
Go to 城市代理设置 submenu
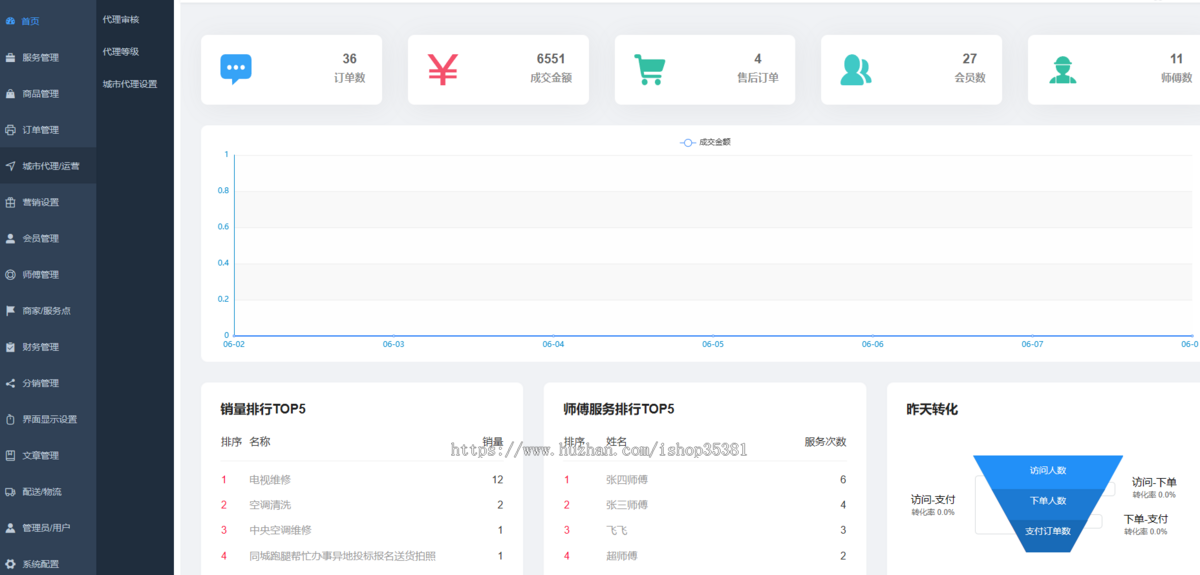point(130,84)
